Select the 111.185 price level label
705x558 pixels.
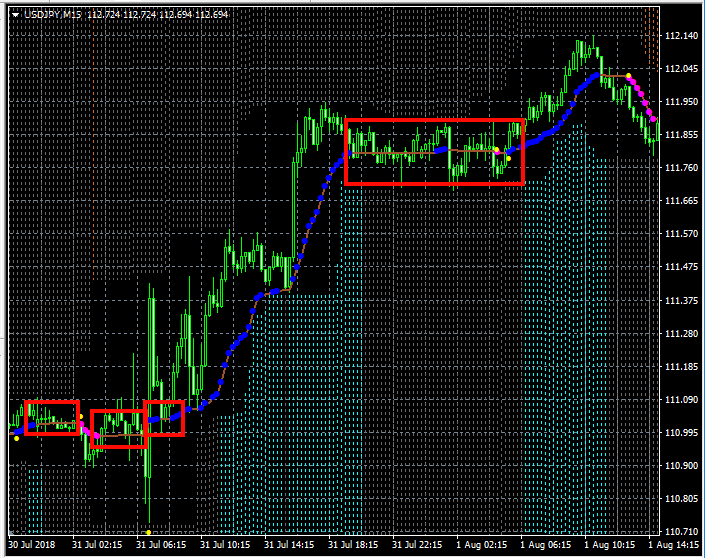click(x=682, y=367)
